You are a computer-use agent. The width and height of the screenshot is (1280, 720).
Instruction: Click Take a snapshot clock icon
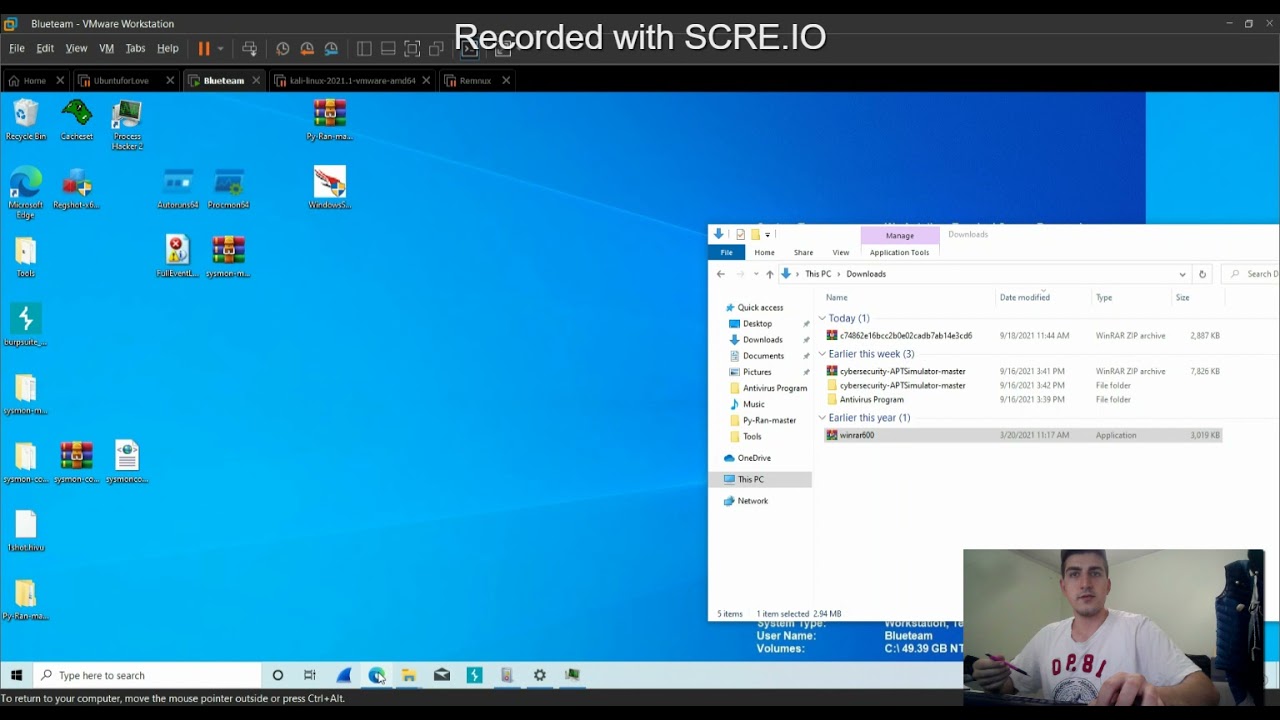coord(283,48)
